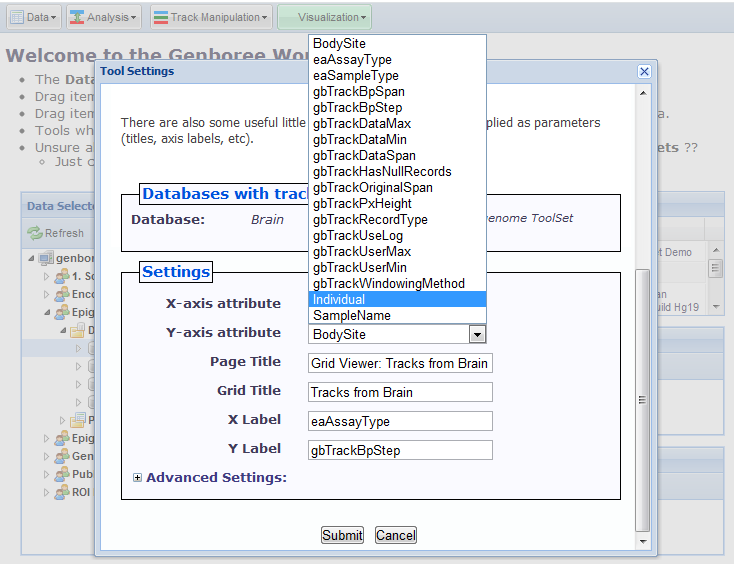Select gbTrackUseLog list option
Image resolution: width=734 pixels, height=564 pixels.
398,235
